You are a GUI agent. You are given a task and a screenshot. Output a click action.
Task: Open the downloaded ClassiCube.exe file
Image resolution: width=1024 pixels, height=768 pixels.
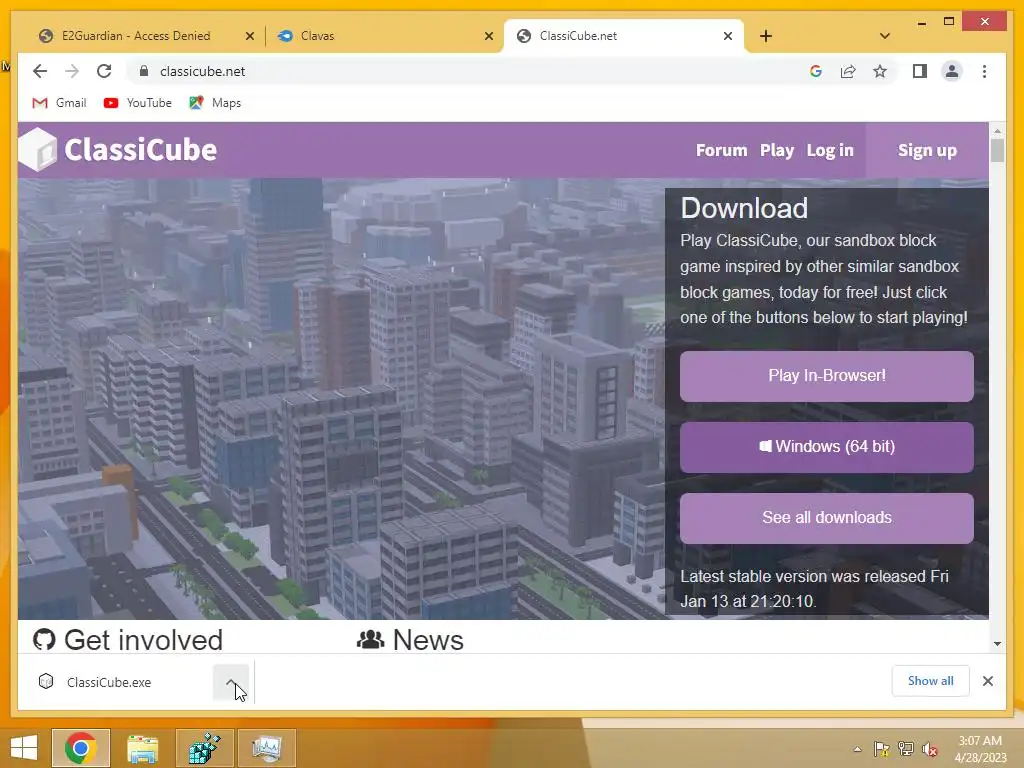click(x=108, y=682)
